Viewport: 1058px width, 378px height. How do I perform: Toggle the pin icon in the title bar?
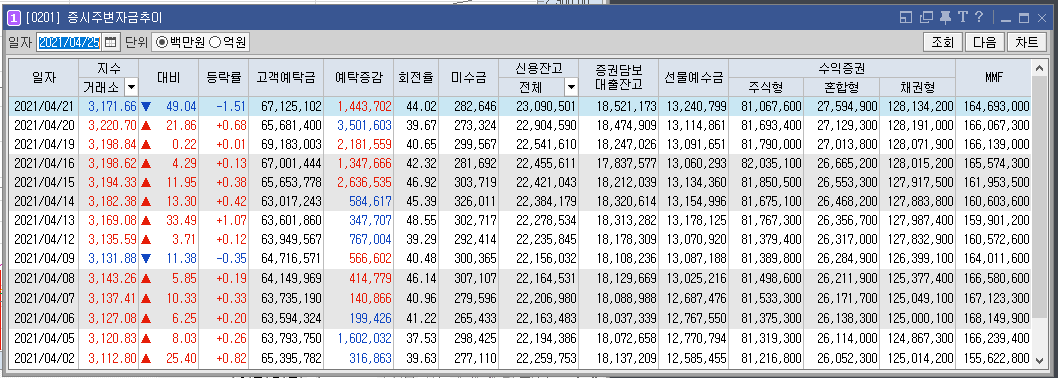[946, 18]
